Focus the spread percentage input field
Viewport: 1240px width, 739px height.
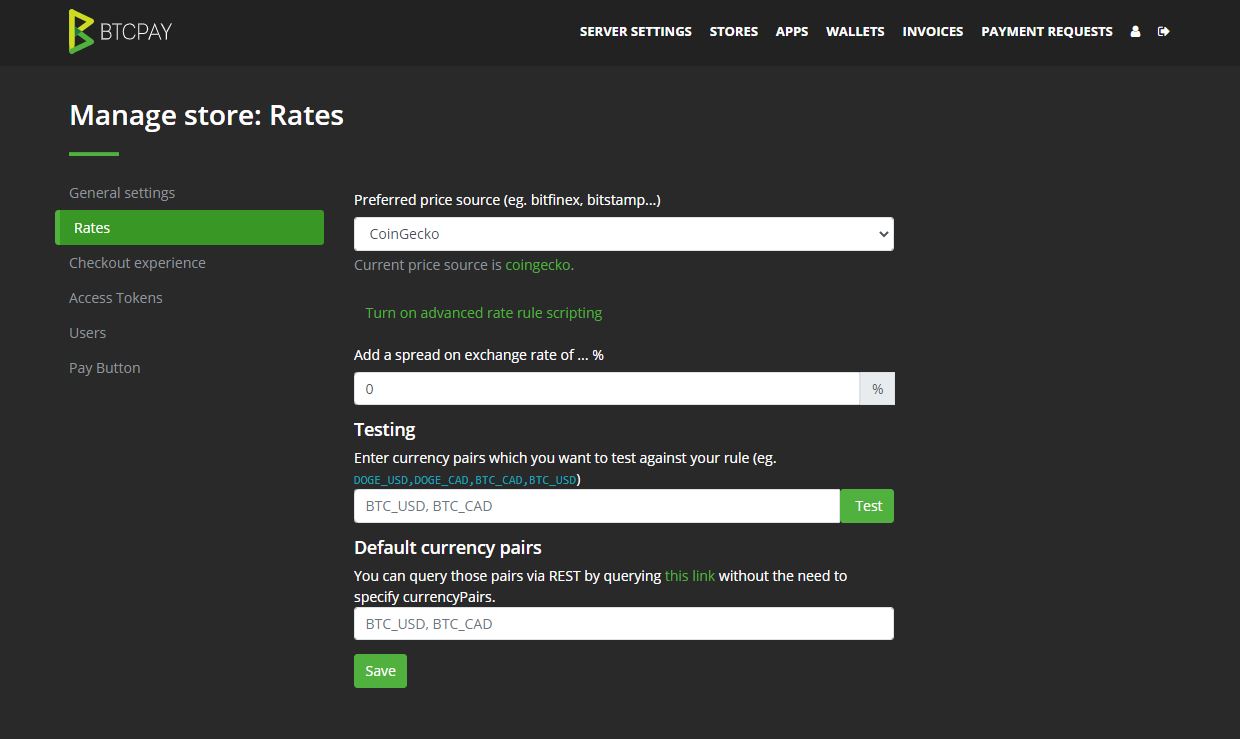click(607, 389)
